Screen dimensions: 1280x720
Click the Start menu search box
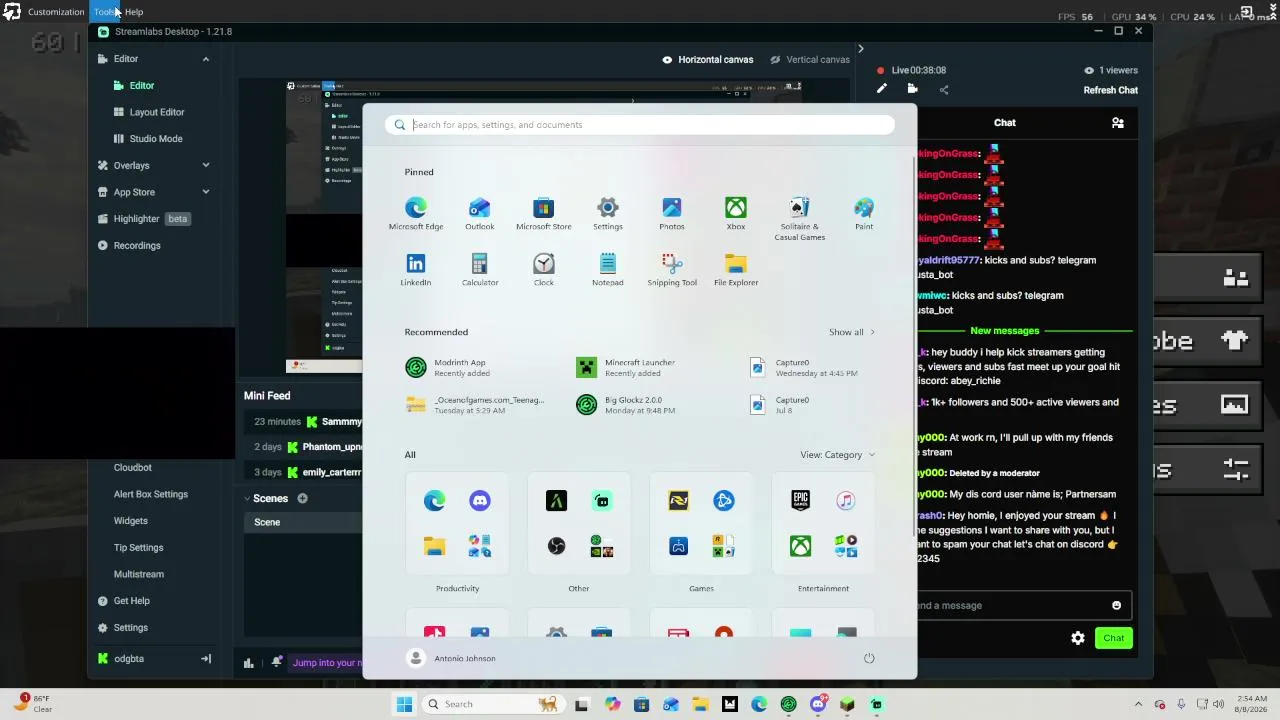640,125
